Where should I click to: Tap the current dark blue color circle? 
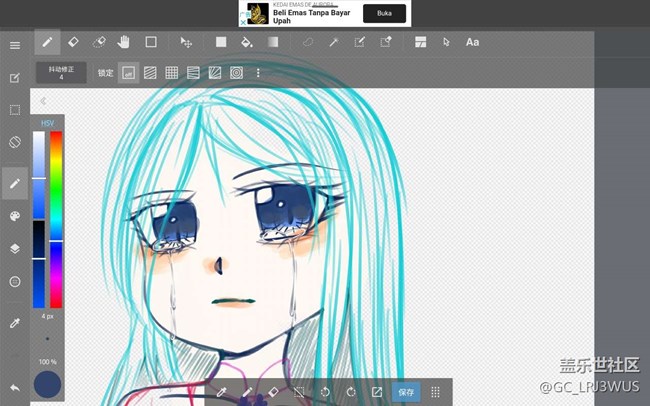click(47, 384)
